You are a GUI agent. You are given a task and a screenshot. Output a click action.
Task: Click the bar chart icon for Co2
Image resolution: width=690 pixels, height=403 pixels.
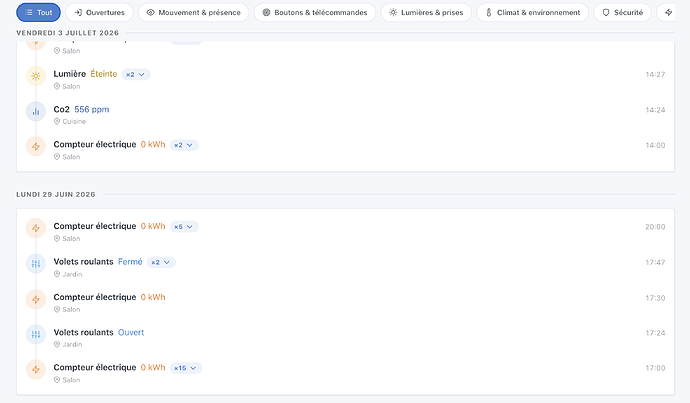36,111
